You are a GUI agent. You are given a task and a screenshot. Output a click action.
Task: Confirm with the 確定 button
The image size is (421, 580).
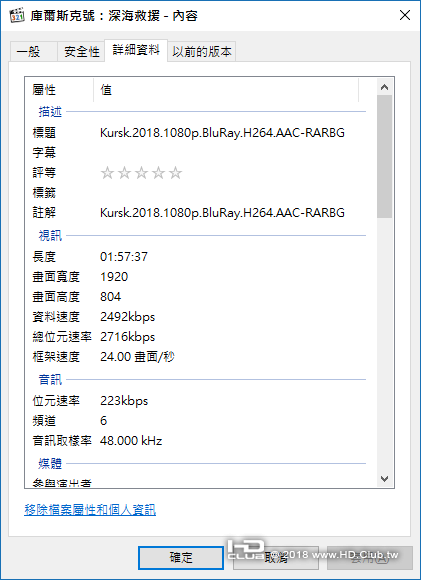181,558
